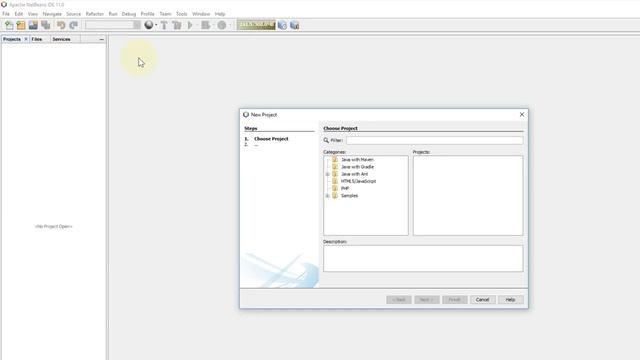Screen dimensions: 640x360
Task: Click the memory usage indicator bar
Action: point(256,25)
